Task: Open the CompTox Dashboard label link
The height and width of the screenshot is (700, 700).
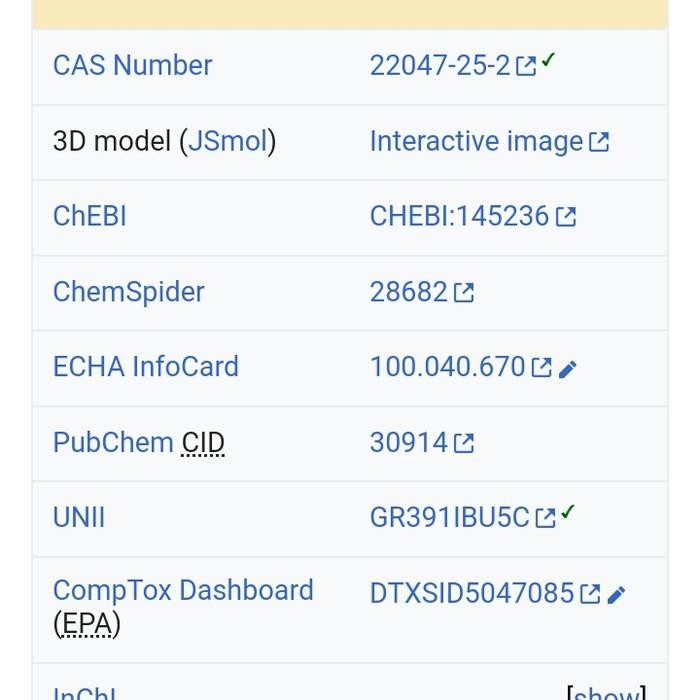Action: pyautogui.click(x=183, y=590)
